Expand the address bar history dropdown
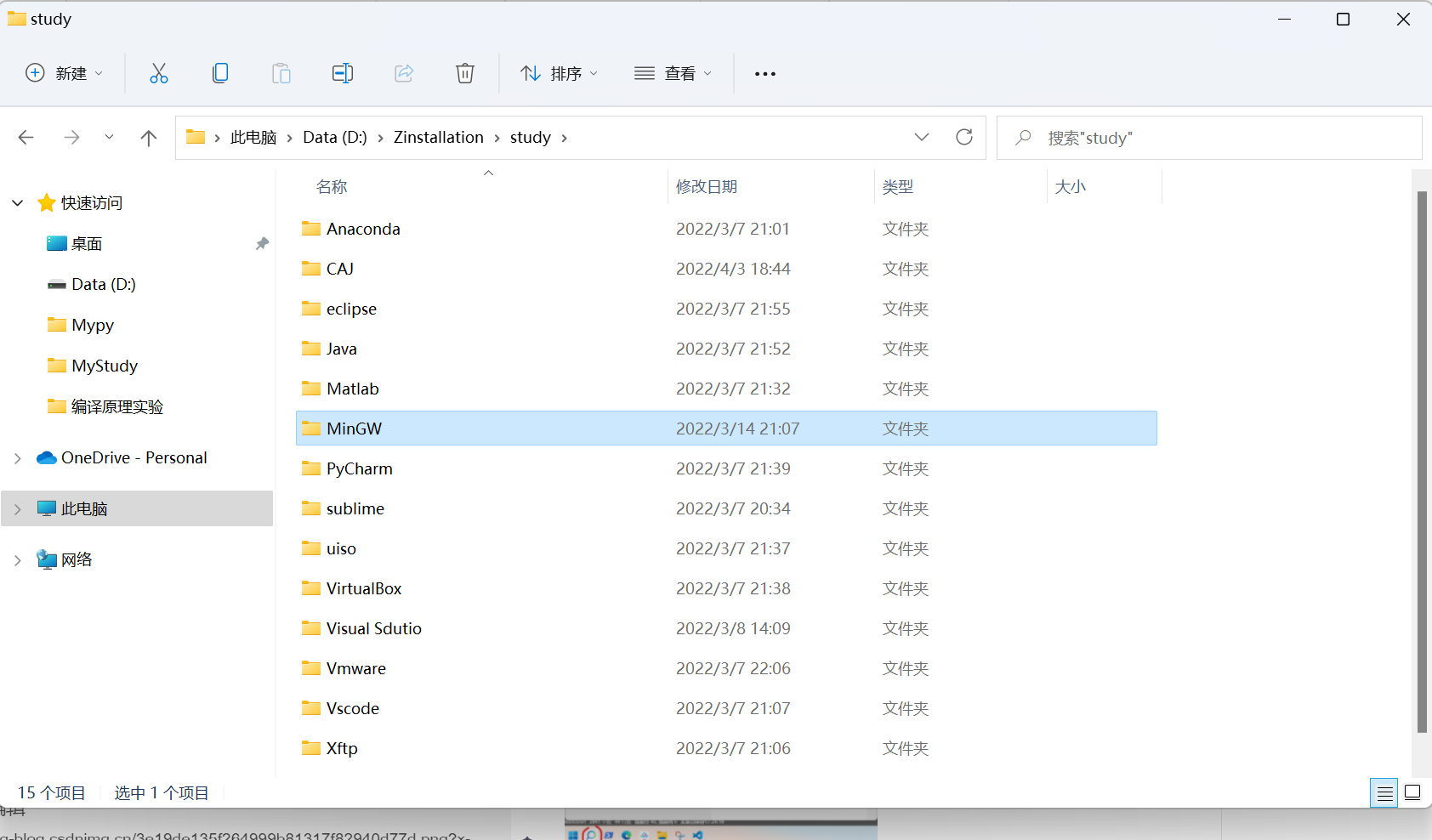Viewport: 1432px width, 840px height. [x=922, y=137]
